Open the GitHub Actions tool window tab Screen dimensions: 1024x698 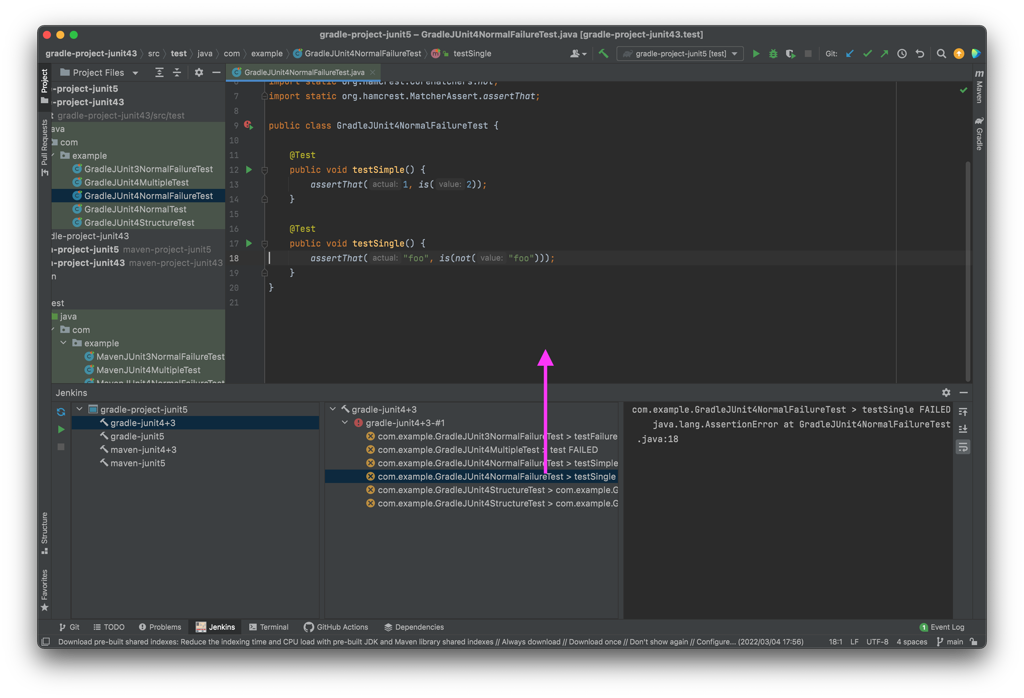pyautogui.click(x=336, y=627)
